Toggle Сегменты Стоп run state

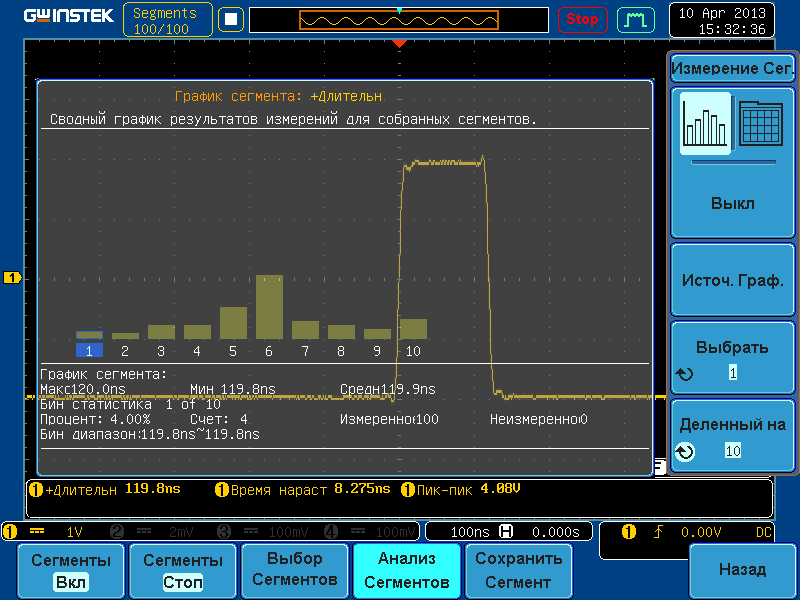coord(182,571)
